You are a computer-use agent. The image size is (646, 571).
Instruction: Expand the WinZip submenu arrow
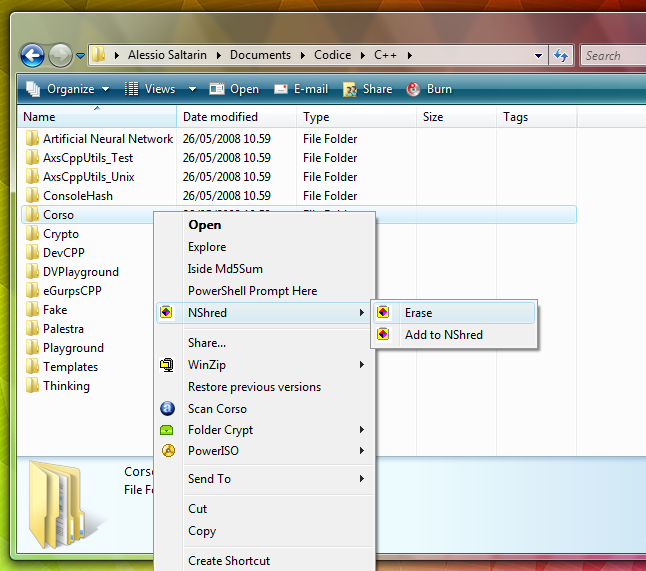coord(362,365)
